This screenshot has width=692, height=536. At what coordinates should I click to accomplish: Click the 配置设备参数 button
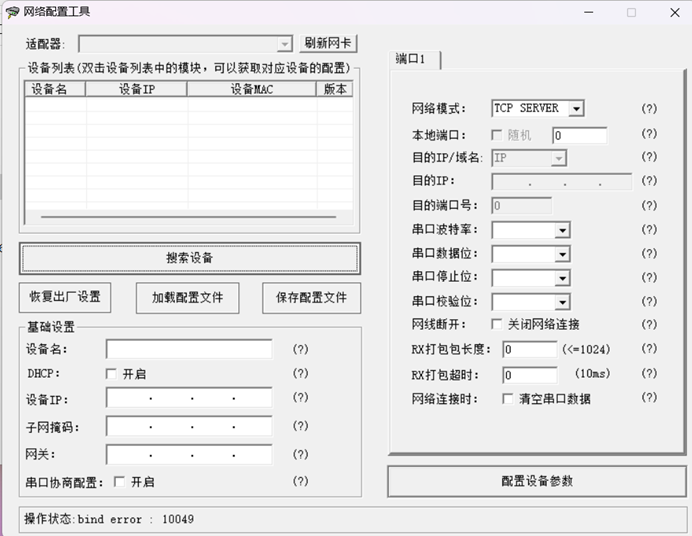pos(537,481)
